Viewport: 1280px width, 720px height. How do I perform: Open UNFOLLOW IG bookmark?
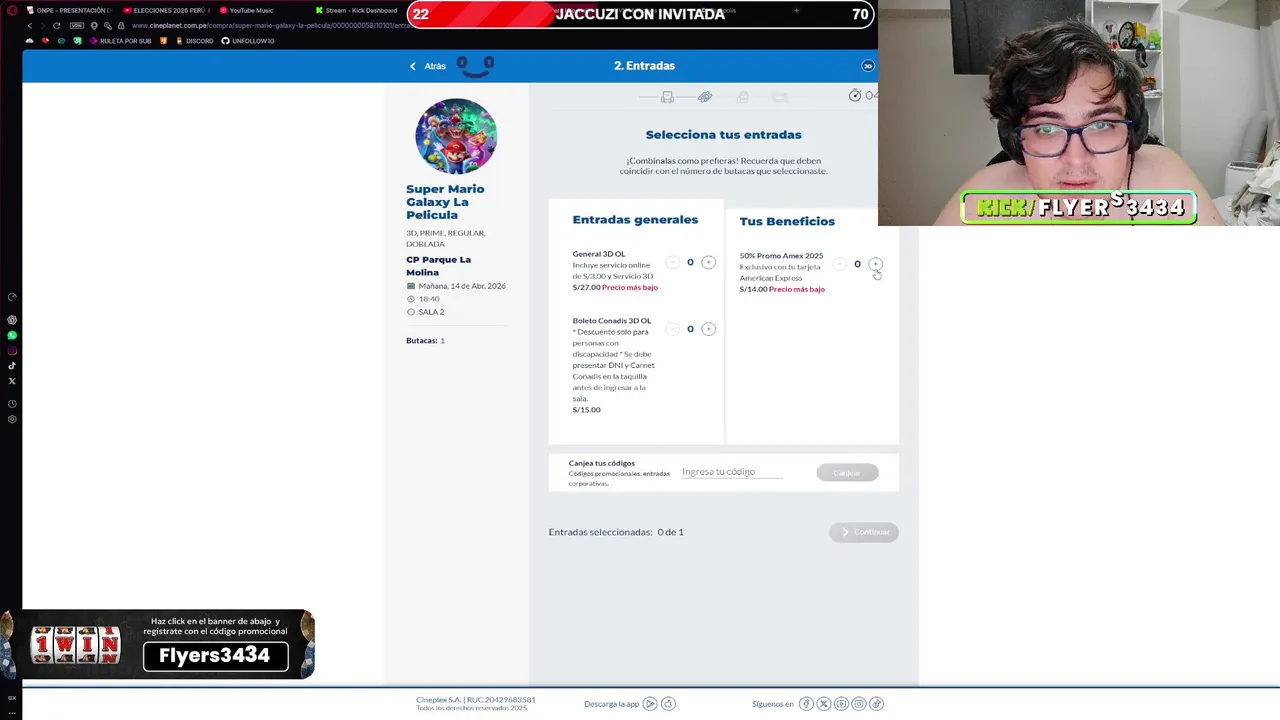click(x=248, y=41)
